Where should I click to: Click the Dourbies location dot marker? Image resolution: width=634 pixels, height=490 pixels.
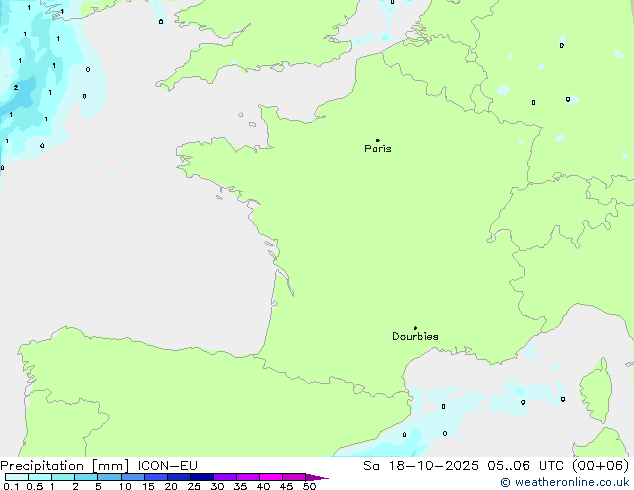[415, 328]
